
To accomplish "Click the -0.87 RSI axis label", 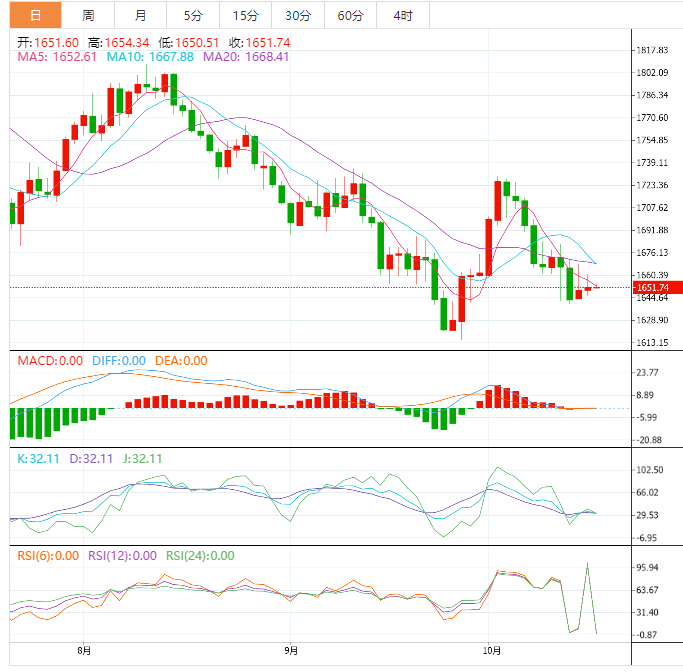I will pyautogui.click(x=647, y=635).
